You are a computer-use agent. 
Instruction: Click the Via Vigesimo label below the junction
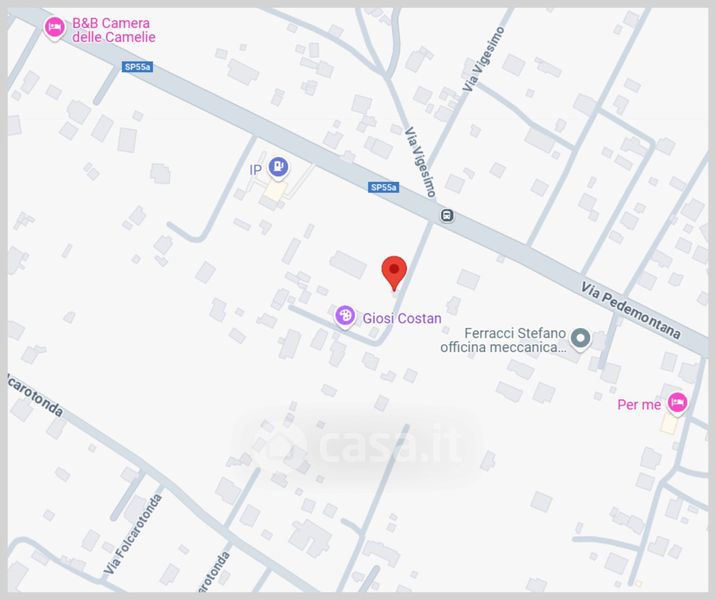pyautogui.click(x=421, y=162)
